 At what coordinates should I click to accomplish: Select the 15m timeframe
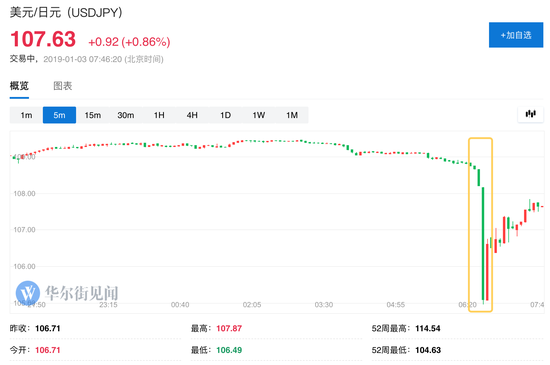point(93,115)
